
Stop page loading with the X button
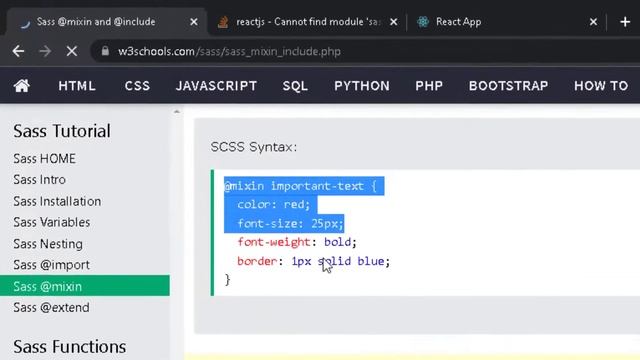tap(72, 51)
